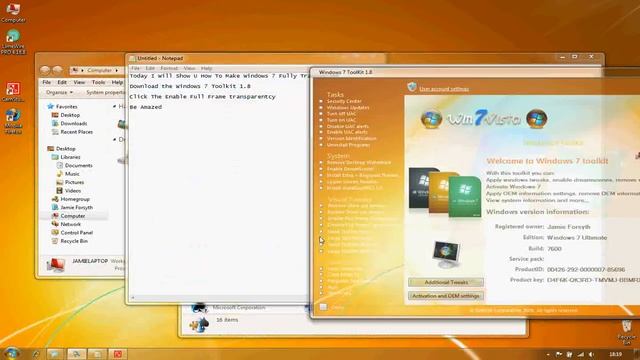Launch Mozilla Firefox desktop shortcut
Viewport: 640px width, 360px height.
[13, 122]
